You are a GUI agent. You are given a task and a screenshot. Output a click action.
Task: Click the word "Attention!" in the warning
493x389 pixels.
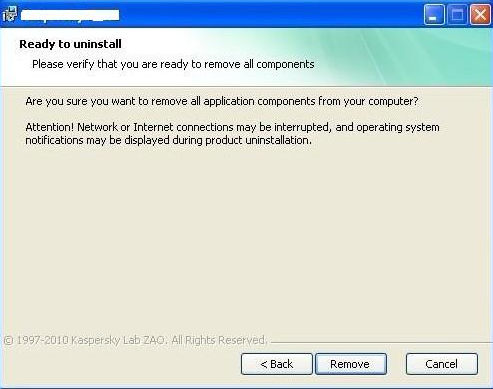pyautogui.click(x=49, y=127)
